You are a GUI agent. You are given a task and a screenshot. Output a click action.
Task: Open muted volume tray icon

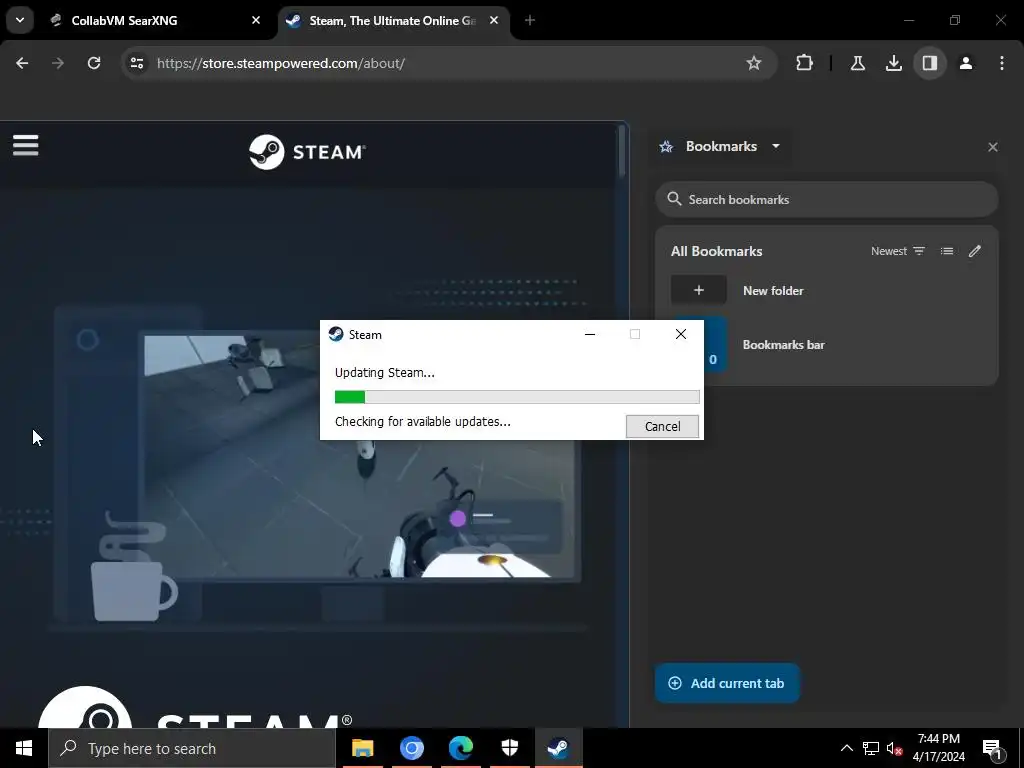[x=894, y=748]
